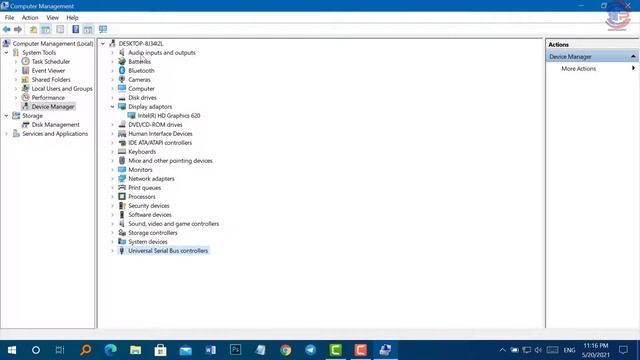
Task: Select System devices category
Action: [148, 242]
